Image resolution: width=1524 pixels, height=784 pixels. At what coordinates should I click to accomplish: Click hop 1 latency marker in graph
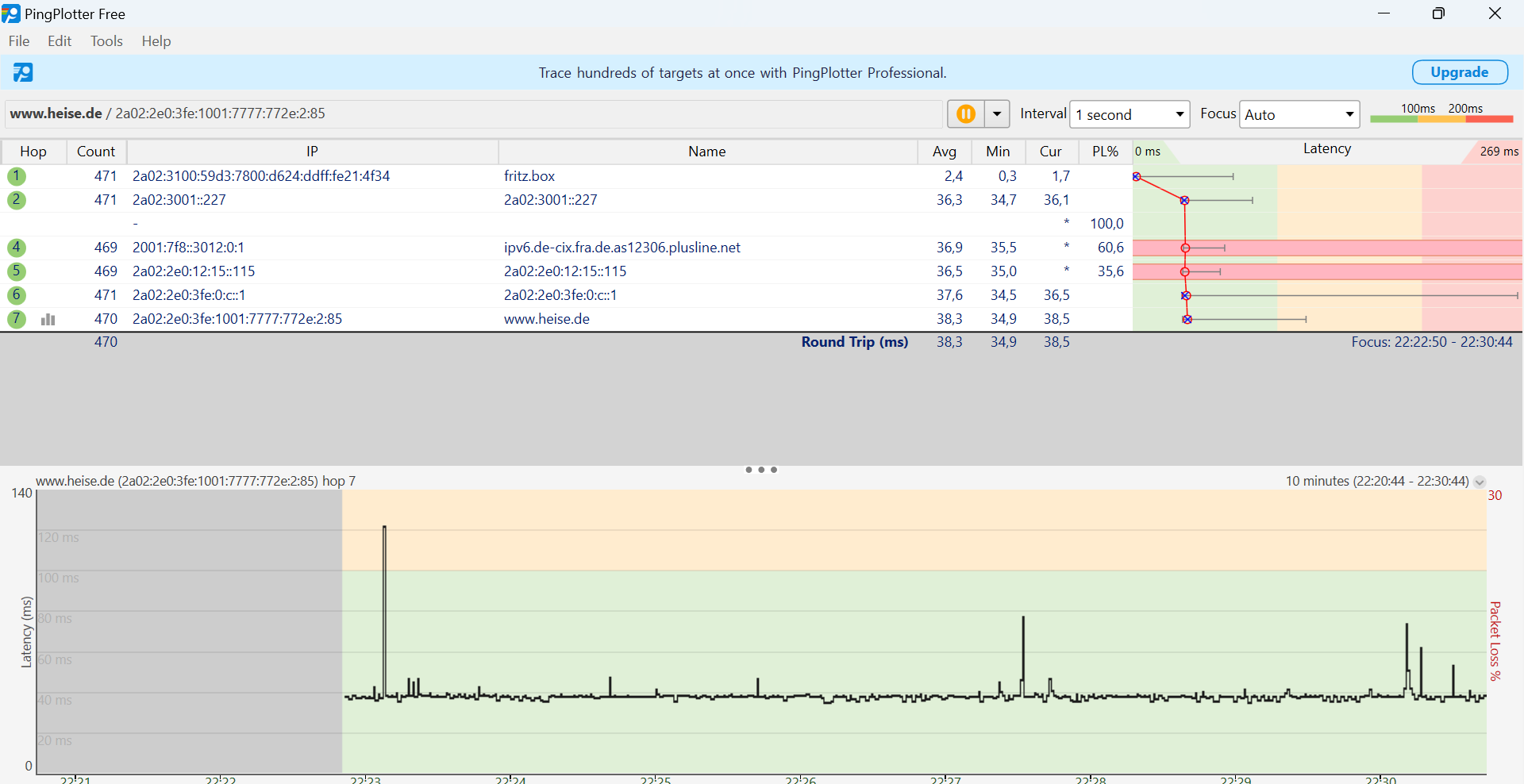click(x=1137, y=176)
